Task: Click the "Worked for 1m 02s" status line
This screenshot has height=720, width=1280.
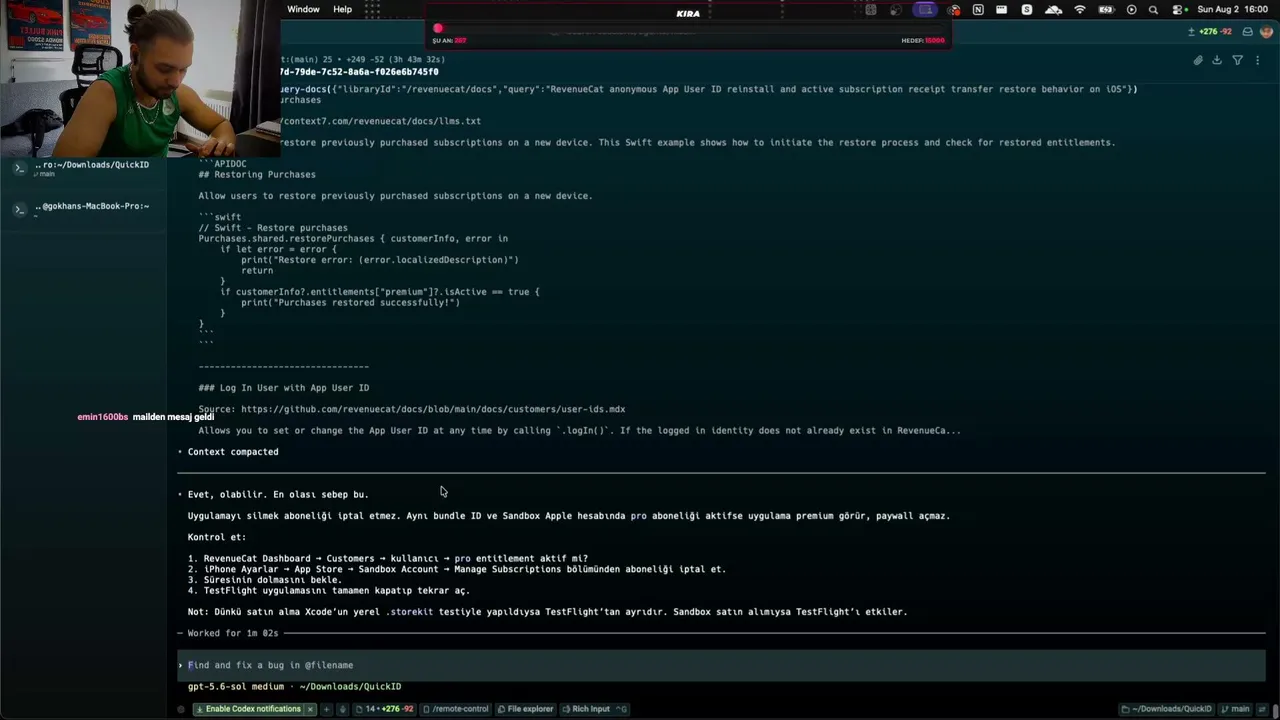Action: click(x=233, y=633)
